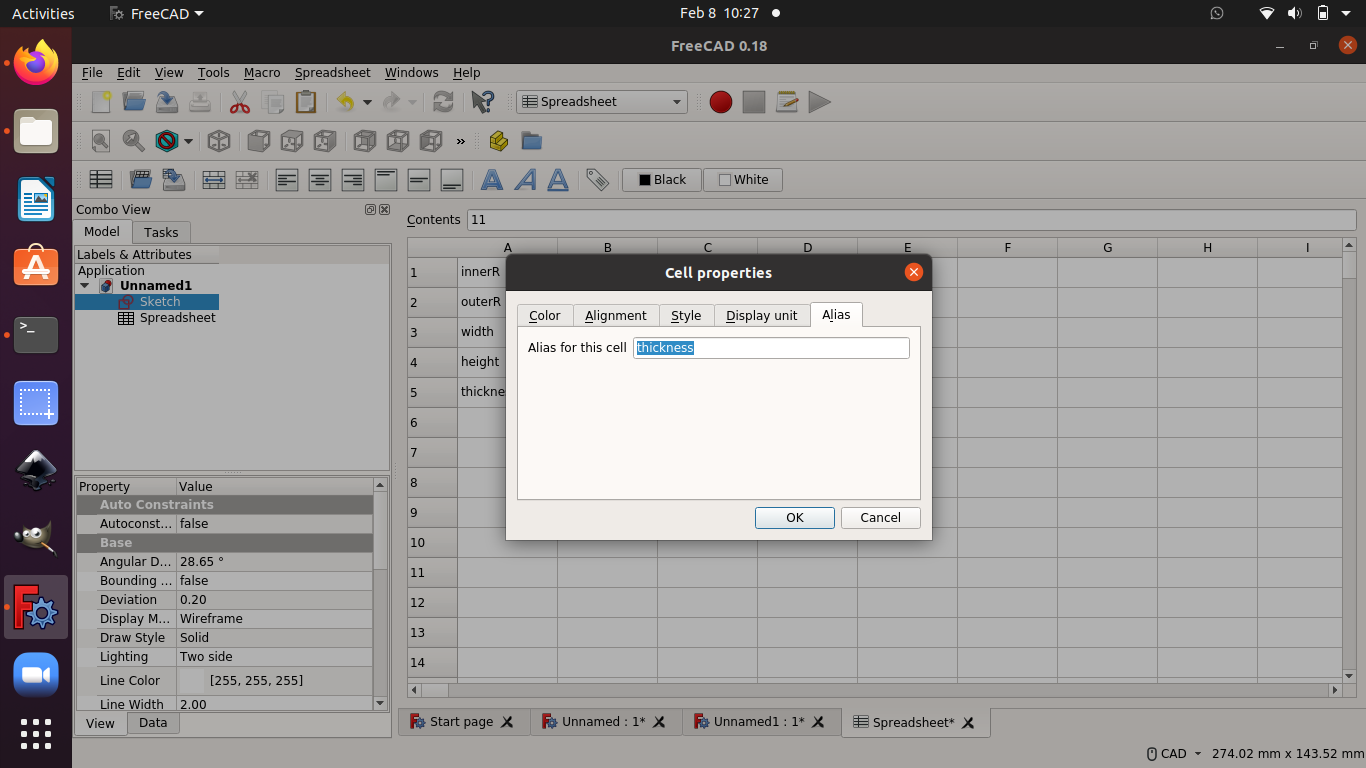Select Spreadsheet item in model tree
The image size is (1366, 768).
[x=168, y=318]
